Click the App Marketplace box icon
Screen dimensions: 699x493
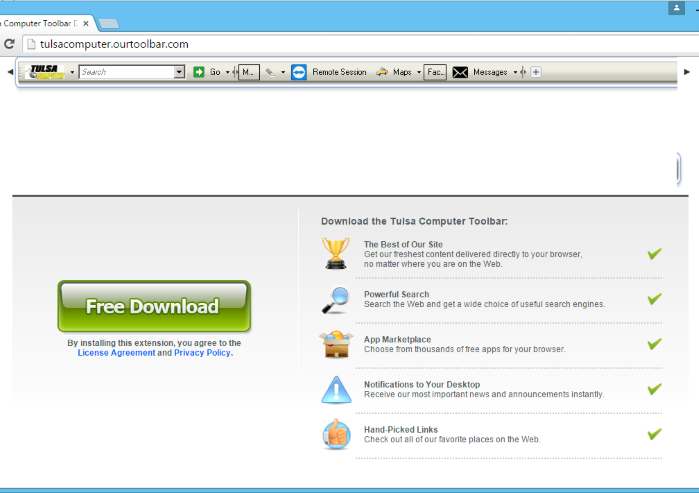point(336,344)
